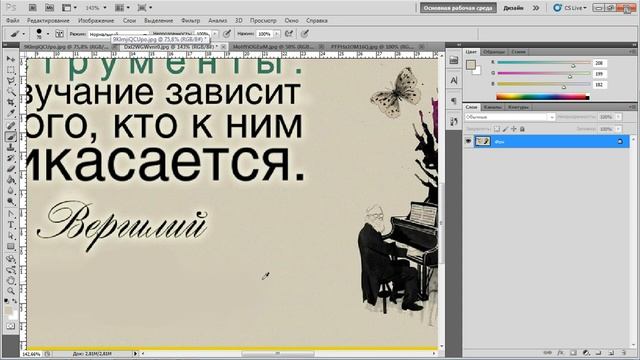The image size is (640, 360).
Task: Open the collapsed Character panel icon
Action: click(x=454, y=80)
